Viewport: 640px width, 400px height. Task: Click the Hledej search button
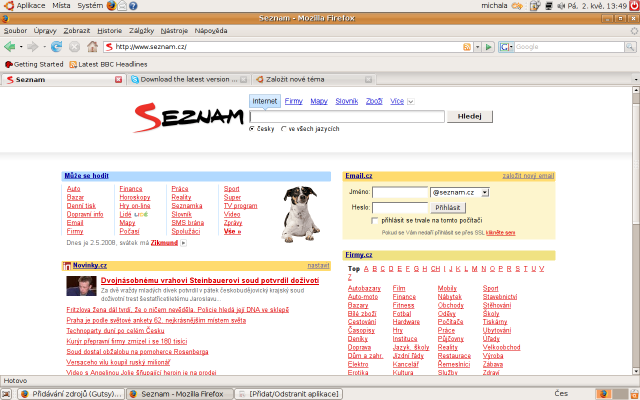(469, 116)
